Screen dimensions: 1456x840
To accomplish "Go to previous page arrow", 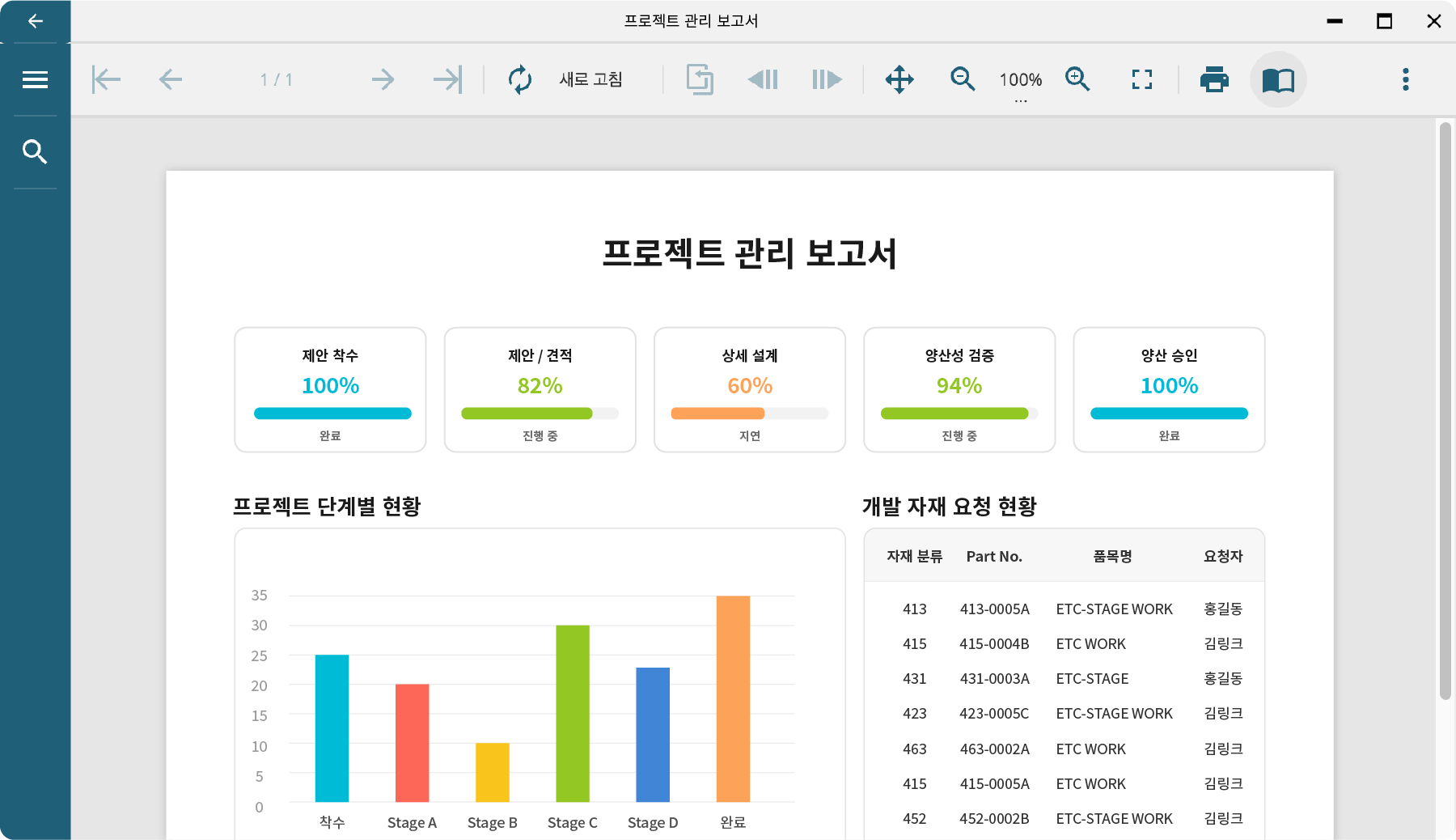I will tap(171, 79).
